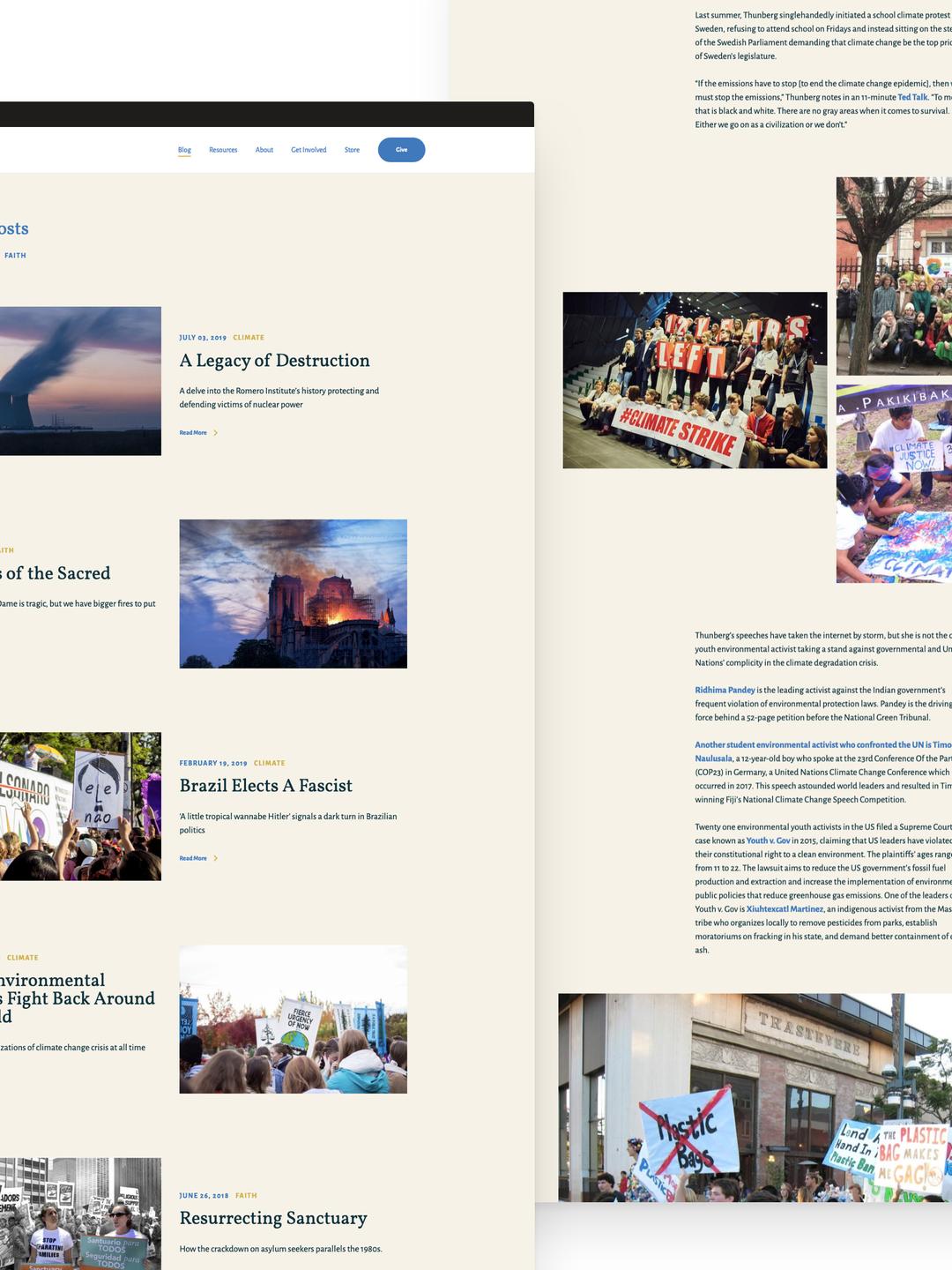952x1270 pixels.
Task: Click Read More under Brazil Elects A Fascist
Action: point(193,858)
